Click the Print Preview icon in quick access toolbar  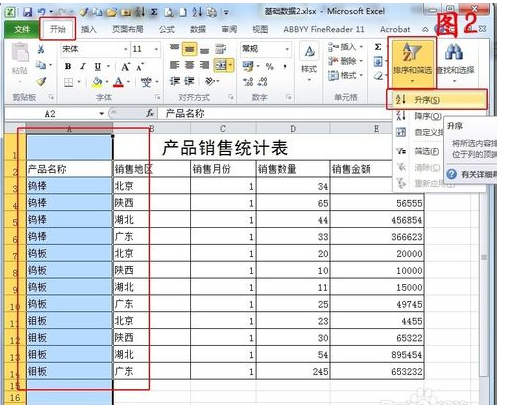pyautogui.click(x=169, y=12)
